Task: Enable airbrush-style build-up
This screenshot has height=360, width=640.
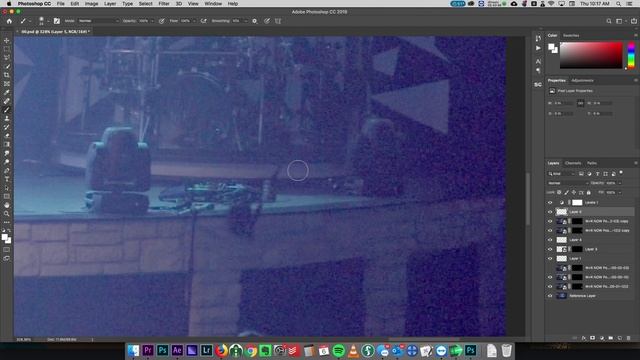Action: coord(203,21)
